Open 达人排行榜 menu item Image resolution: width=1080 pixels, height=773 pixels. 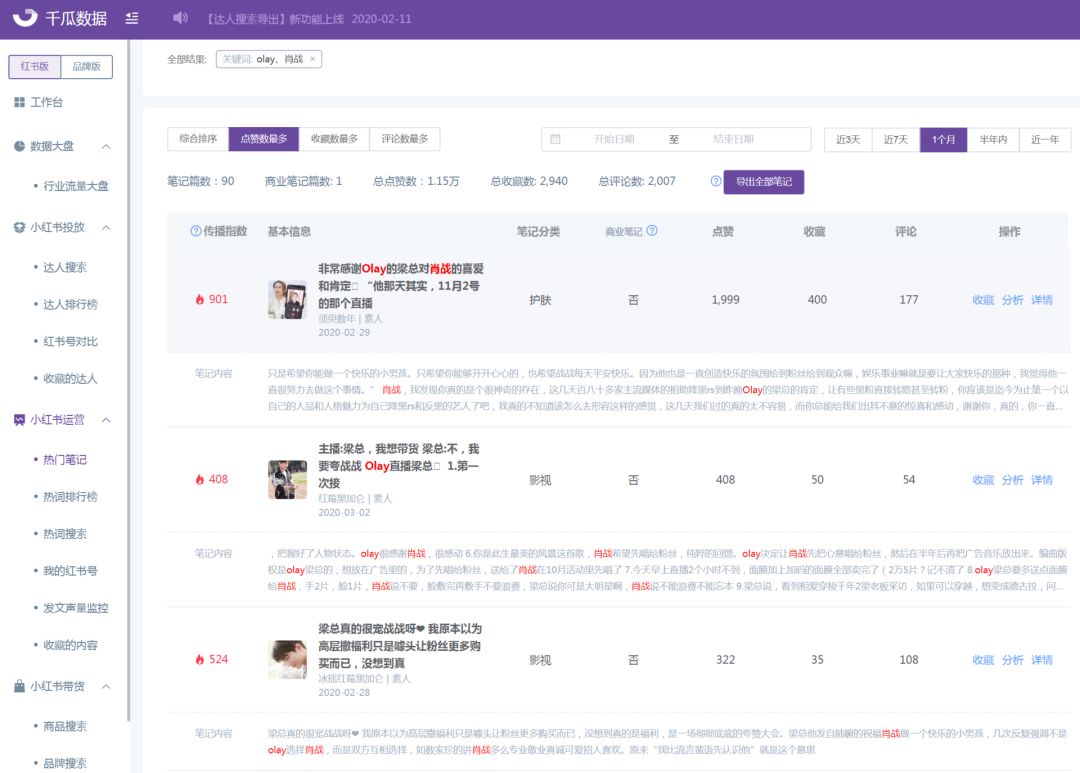[x=70, y=305]
